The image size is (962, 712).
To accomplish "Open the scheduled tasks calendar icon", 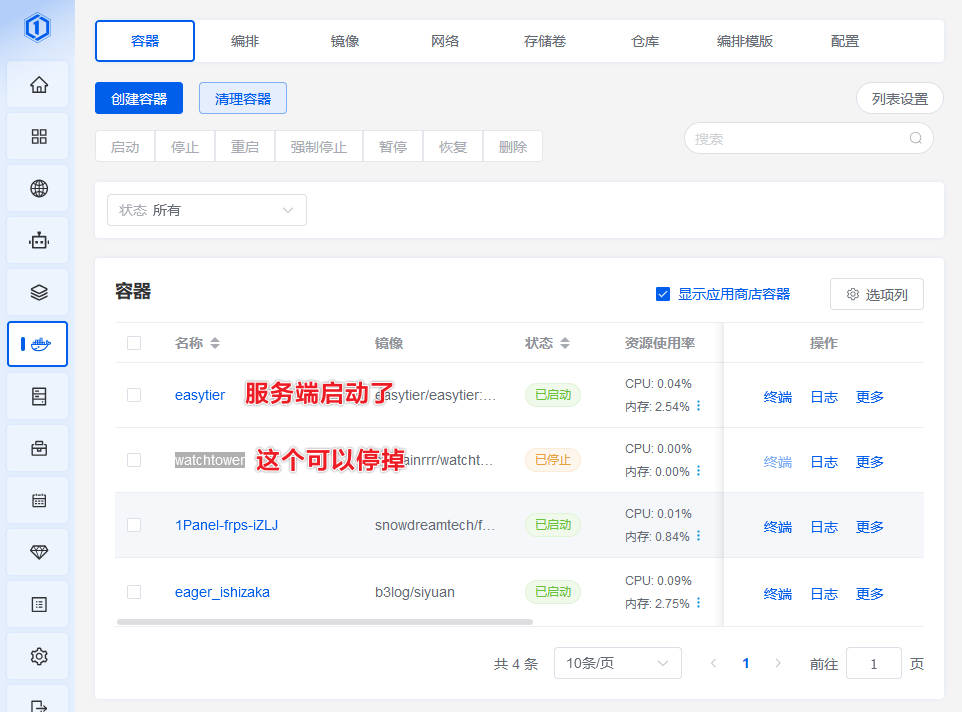I will 37,499.
